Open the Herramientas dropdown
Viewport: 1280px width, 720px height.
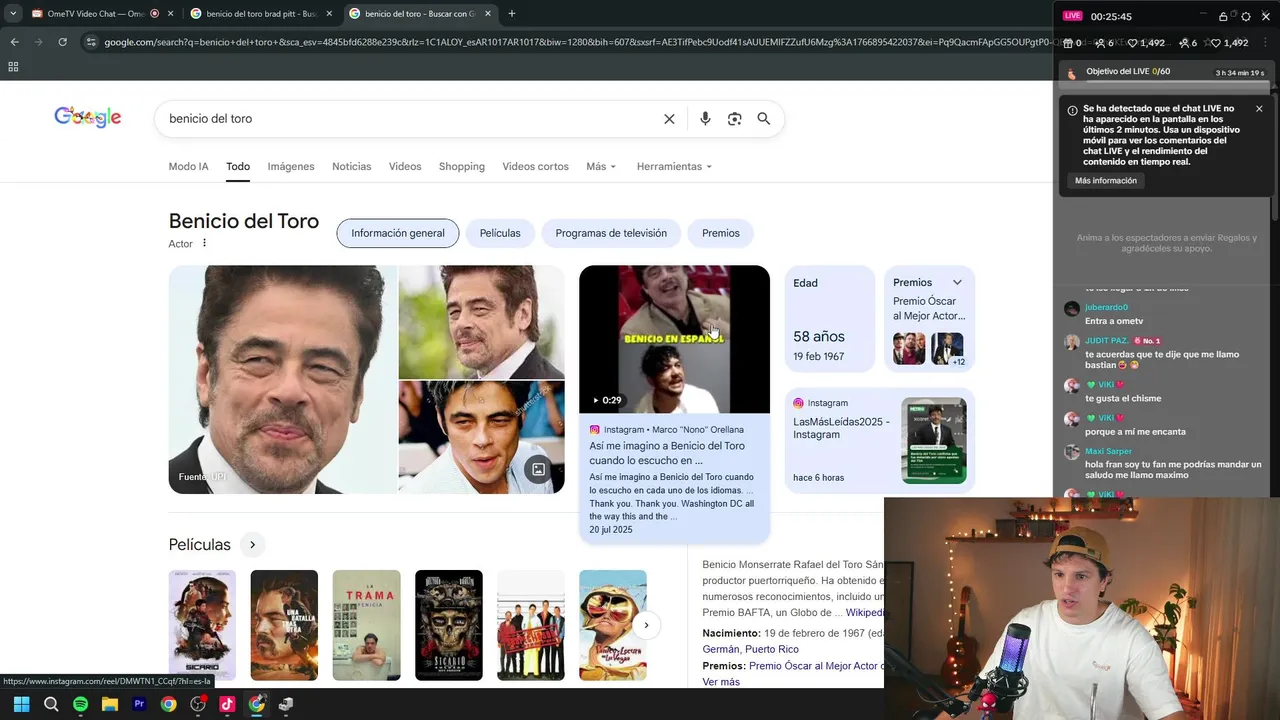click(x=674, y=166)
